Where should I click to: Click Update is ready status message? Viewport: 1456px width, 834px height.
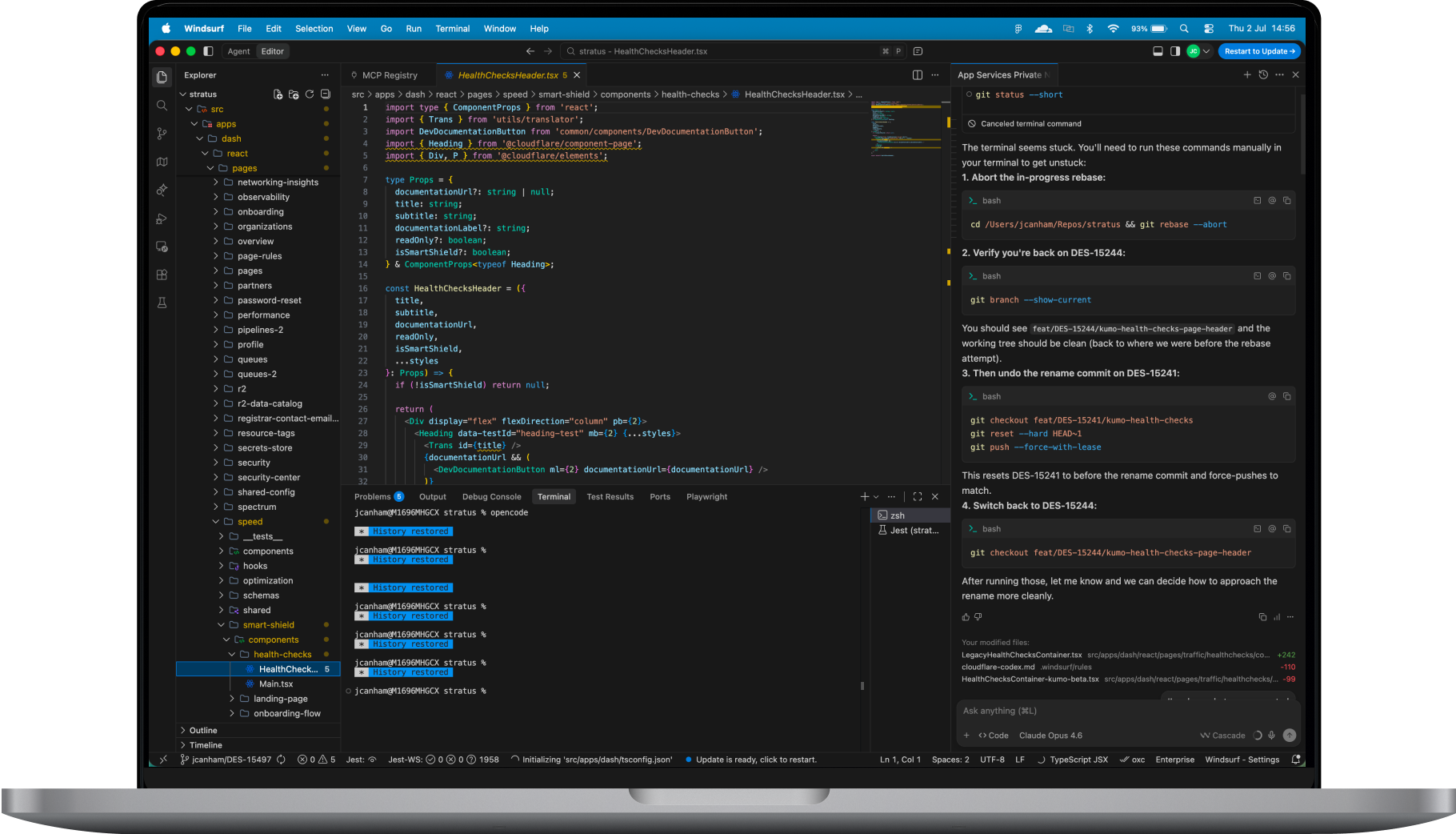click(752, 760)
